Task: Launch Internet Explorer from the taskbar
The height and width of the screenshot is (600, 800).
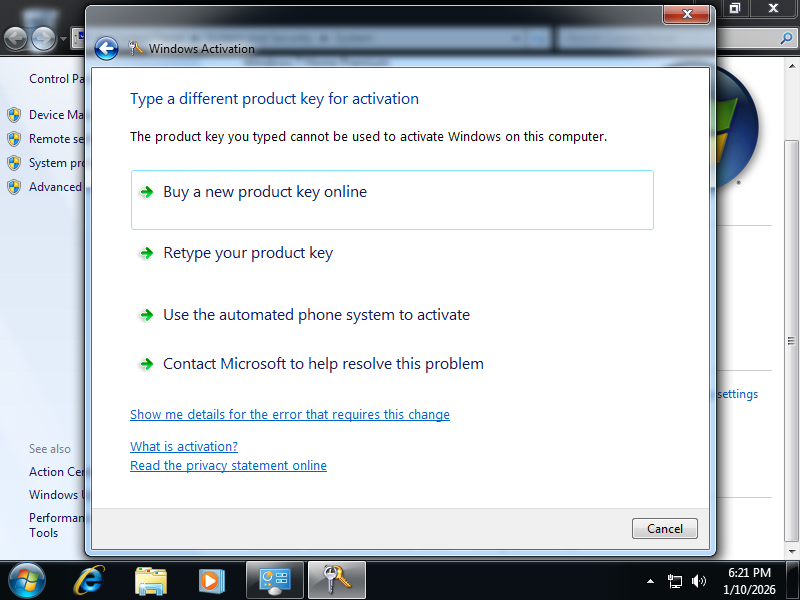Action: pos(89,581)
